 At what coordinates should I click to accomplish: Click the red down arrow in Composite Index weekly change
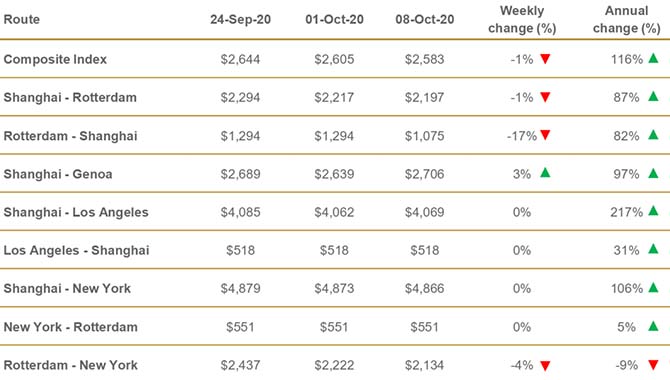545,59
